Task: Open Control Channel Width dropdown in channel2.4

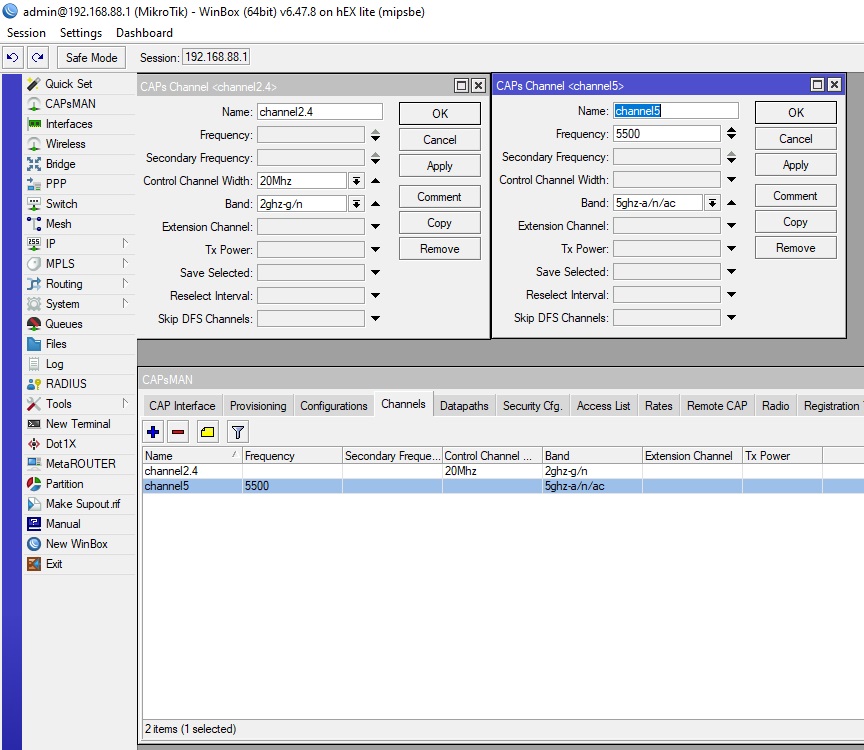Action: (x=357, y=181)
